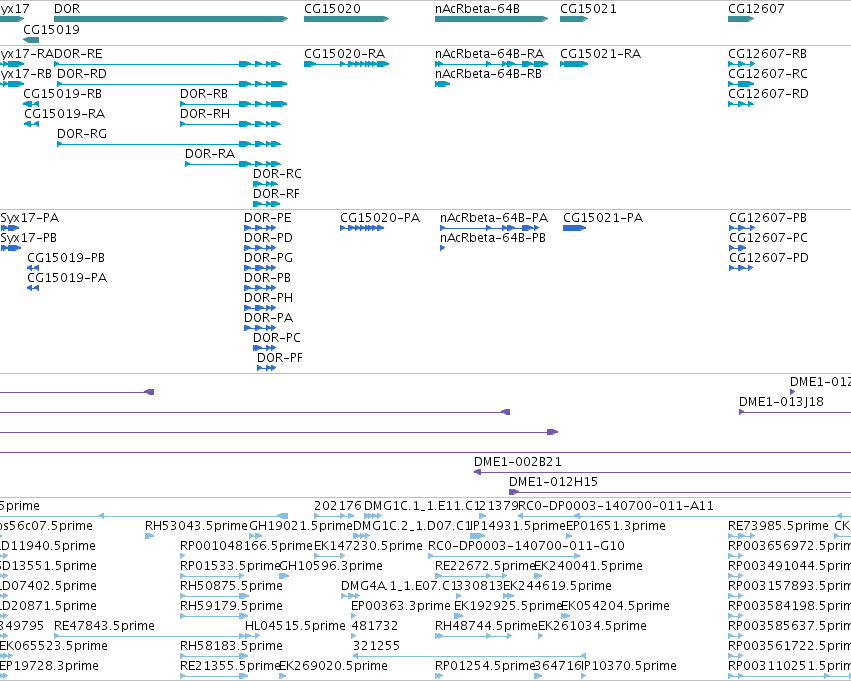Click the DOR-PC protein label
The height and width of the screenshot is (681, 851).
click(x=277, y=339)
